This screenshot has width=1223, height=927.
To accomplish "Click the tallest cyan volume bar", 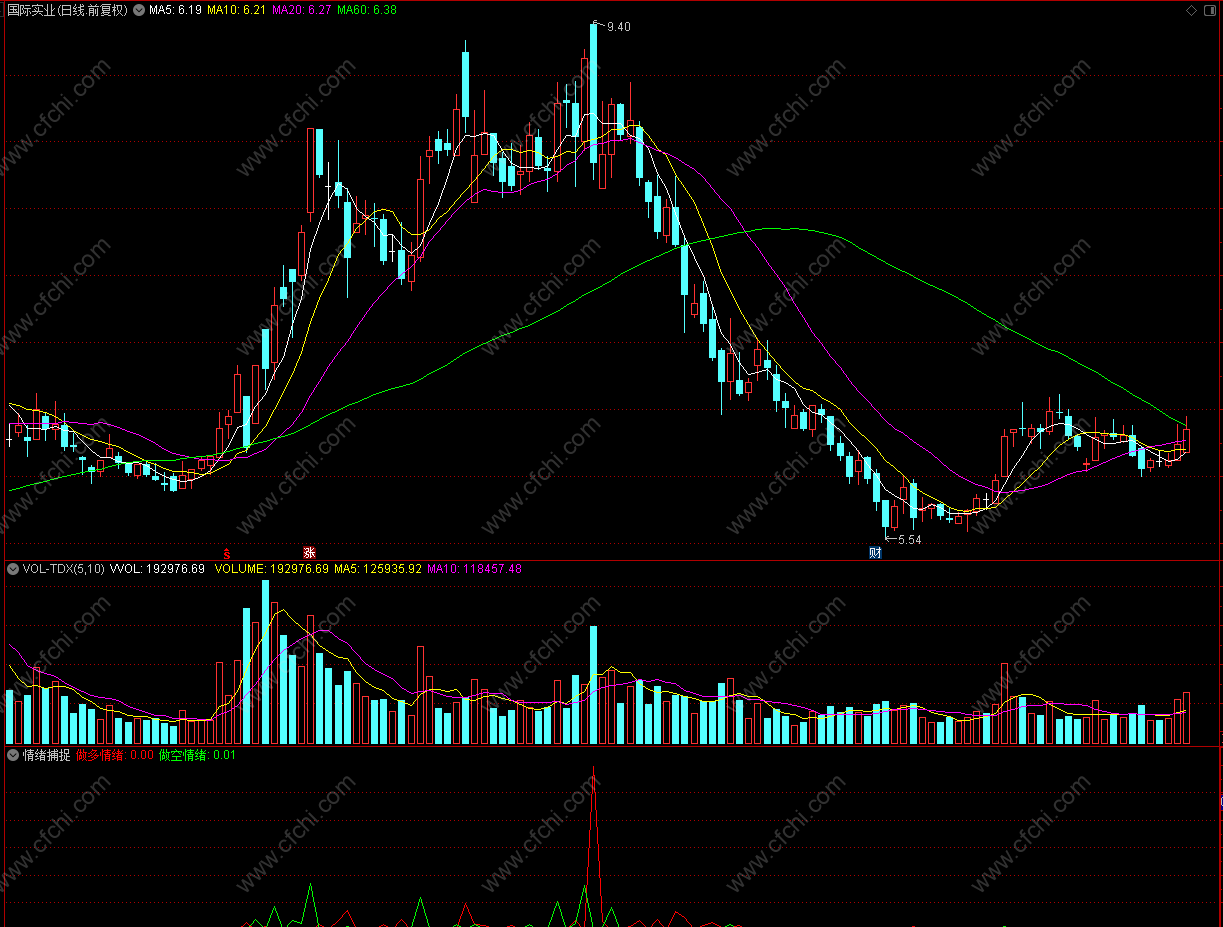I will click(x=265, y=661).
